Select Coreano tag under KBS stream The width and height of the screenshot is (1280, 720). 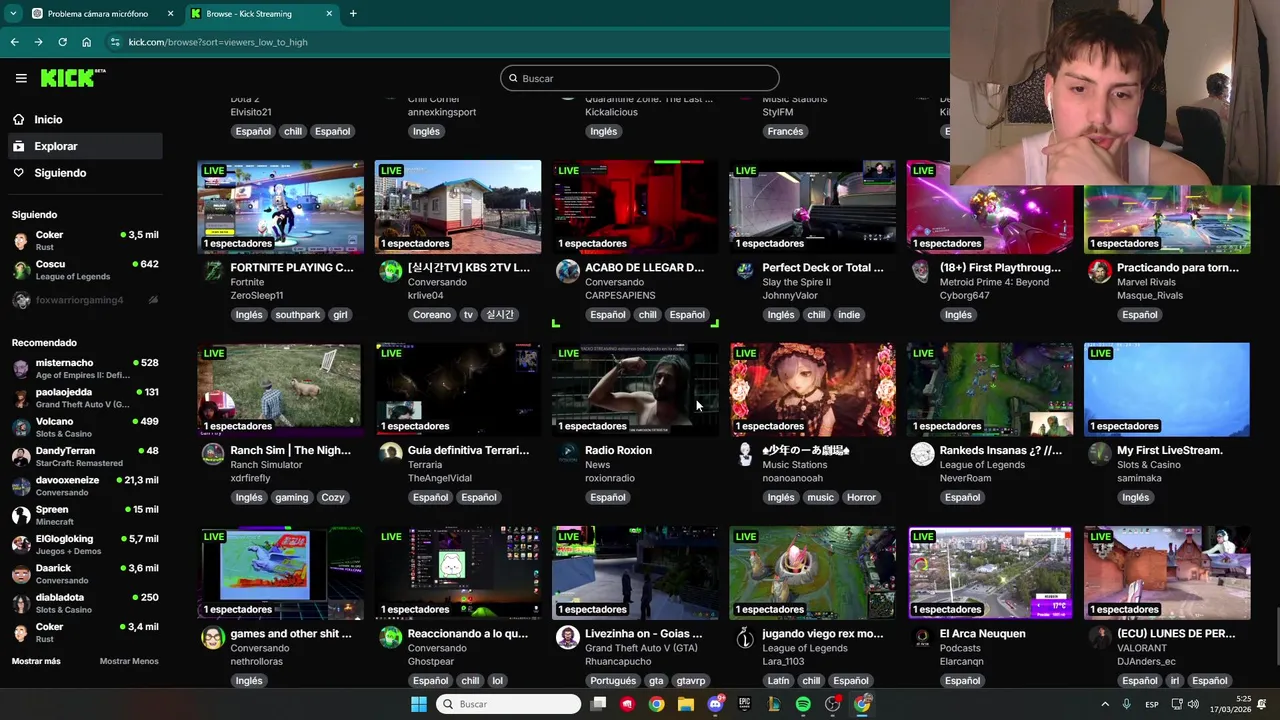(432, 314)
